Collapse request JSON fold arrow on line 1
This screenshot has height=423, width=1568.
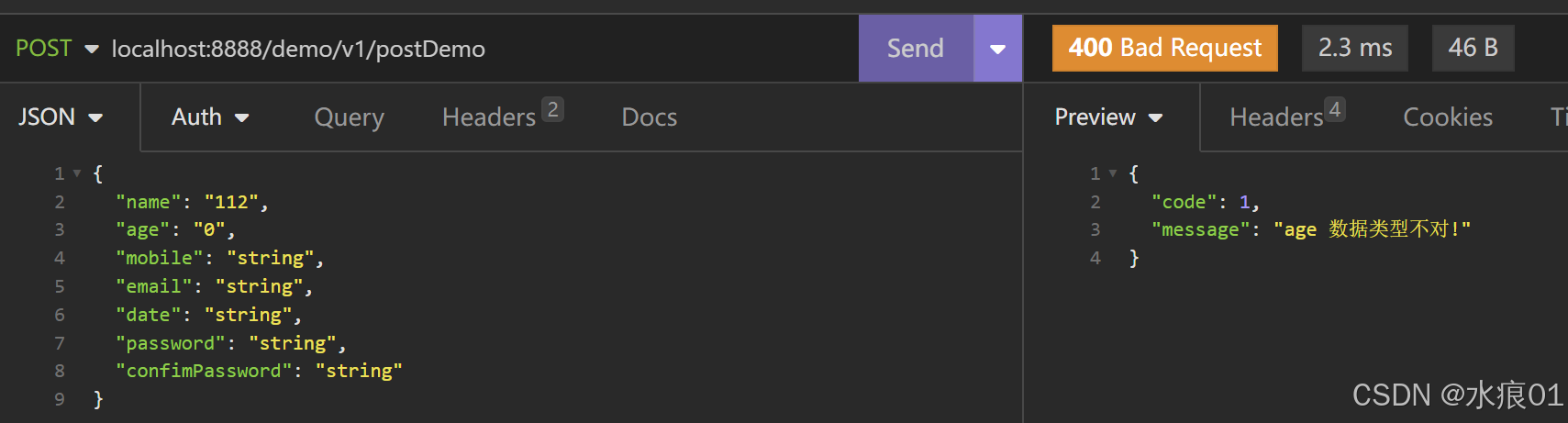click(77, 173)
